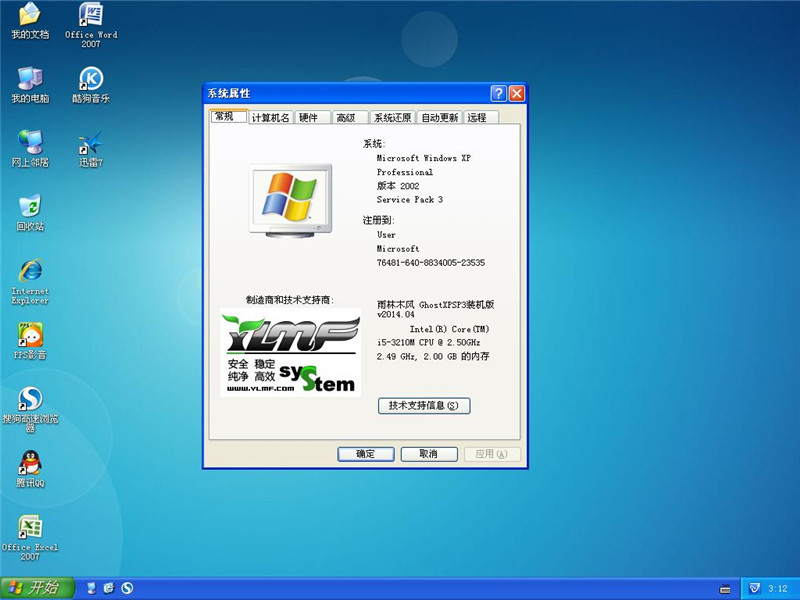Select the 我的电脑 desktop icon
This screenshot has height=600, width=800.
pos(30,85)
